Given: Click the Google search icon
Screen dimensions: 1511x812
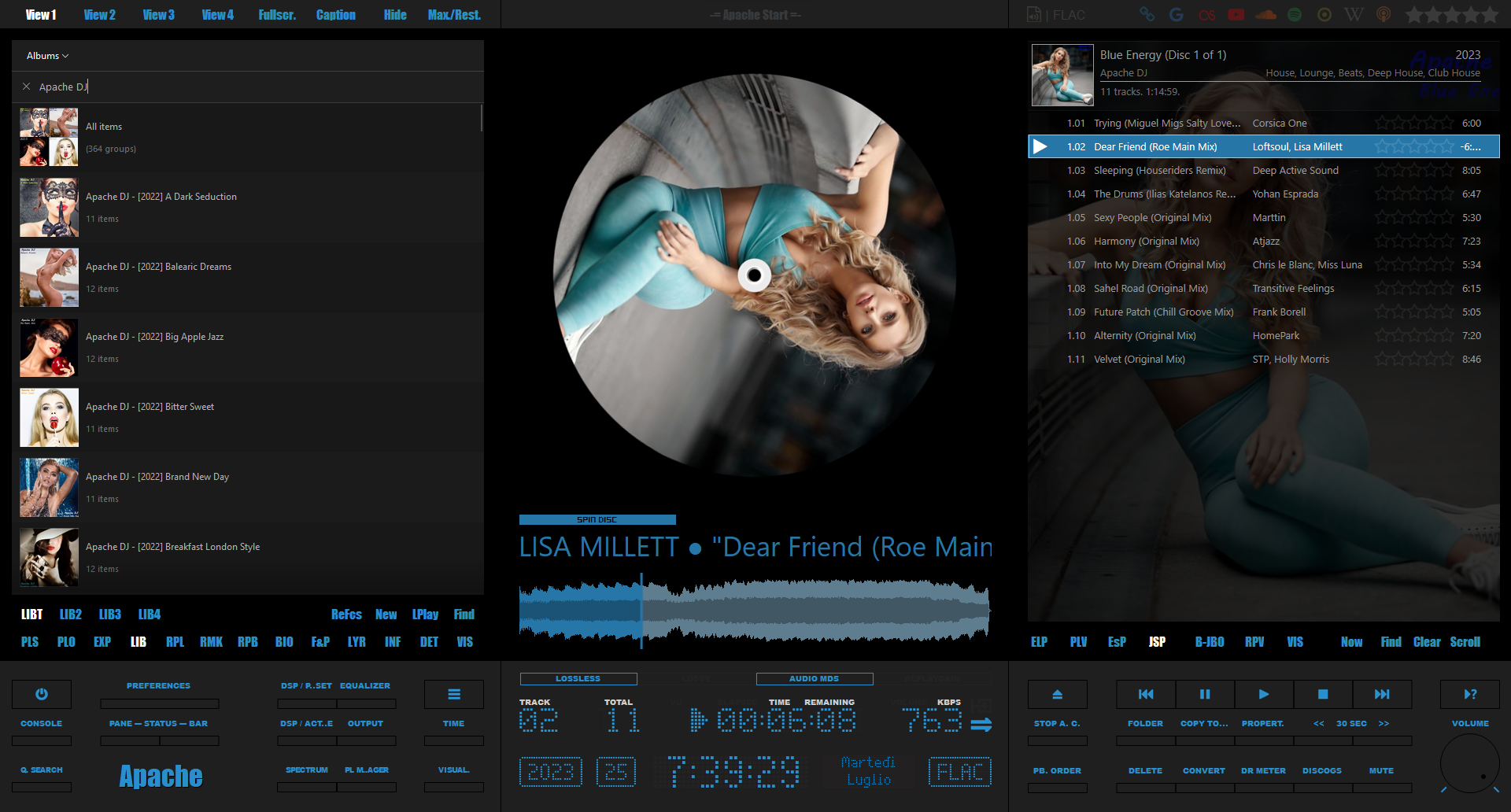Looking at the screenshot, I should coord(1177,14).
